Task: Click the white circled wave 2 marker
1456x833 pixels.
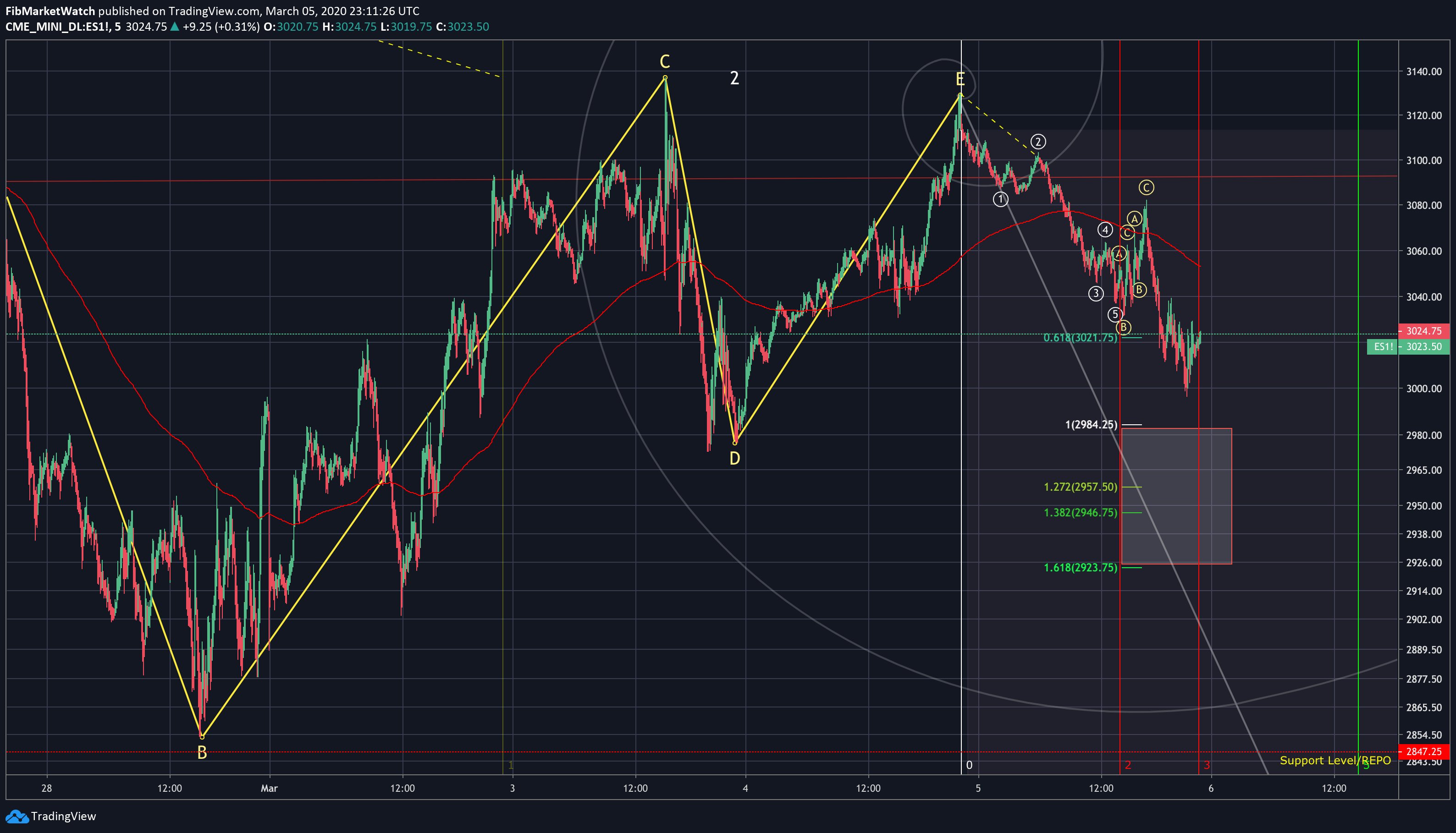Action: (1038, 141)
